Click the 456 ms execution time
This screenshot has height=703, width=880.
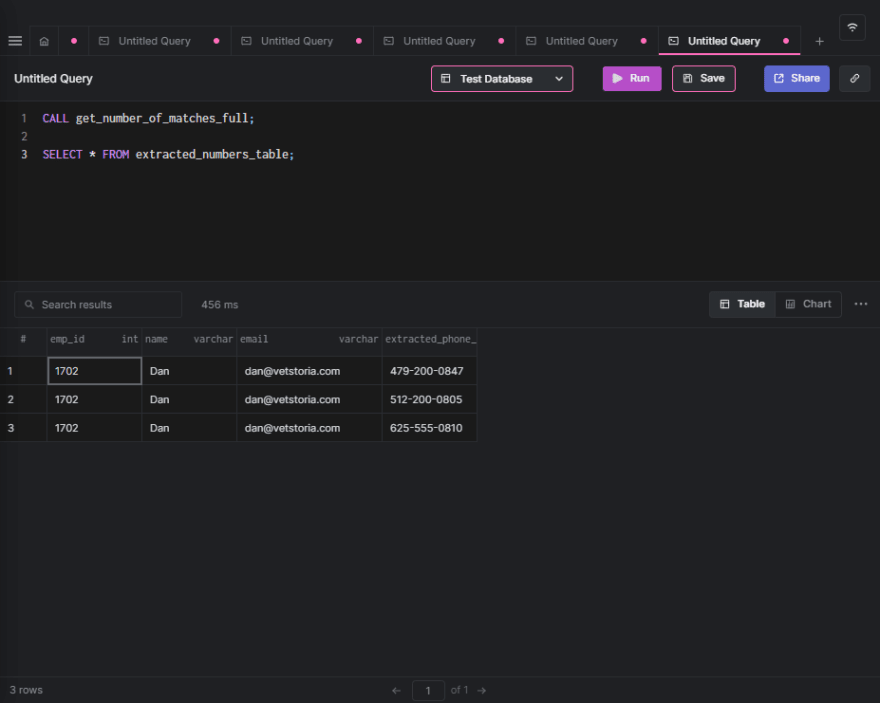(219, 305)
